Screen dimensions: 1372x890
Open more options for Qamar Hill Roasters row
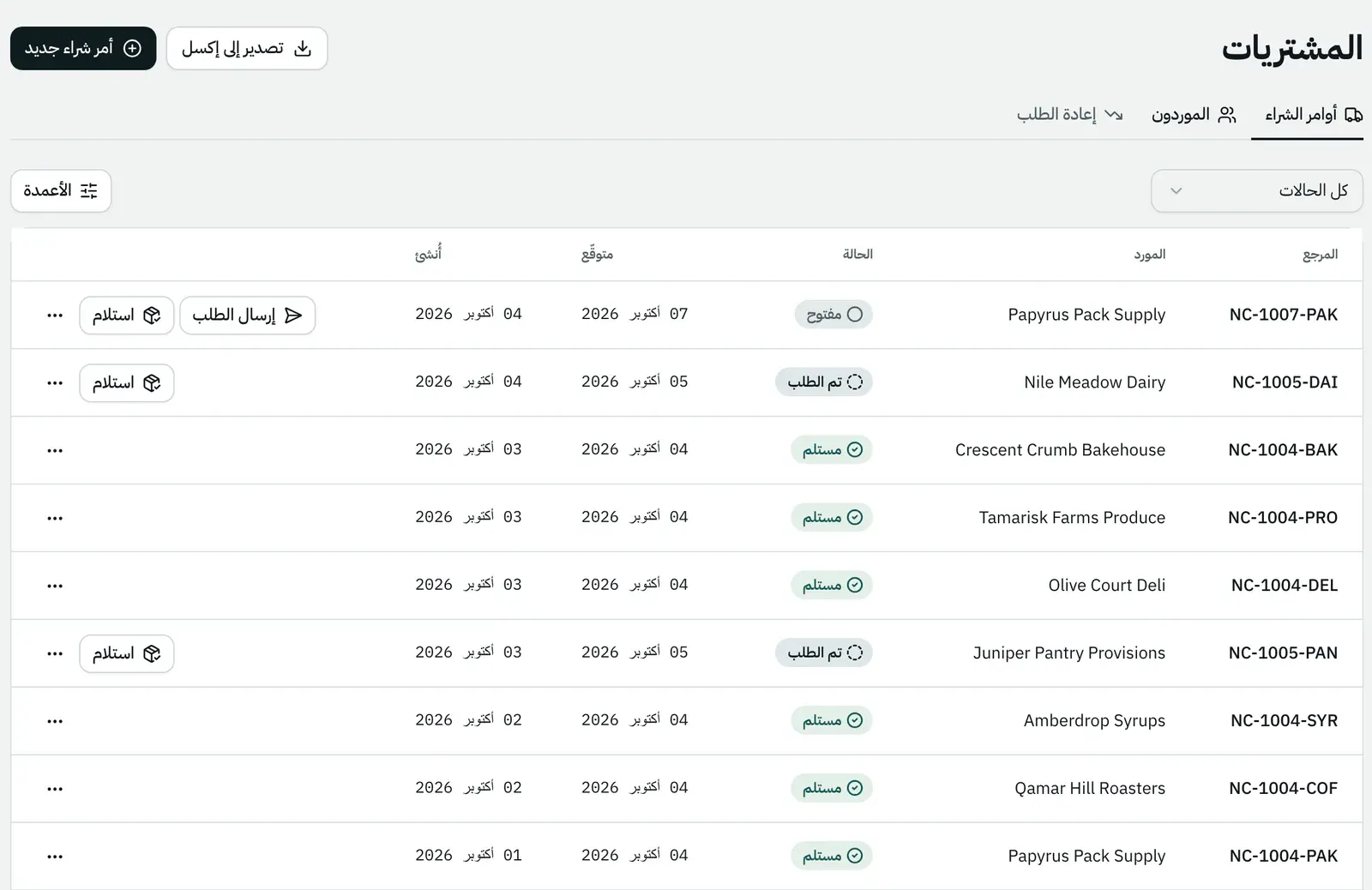pos(55,790)
